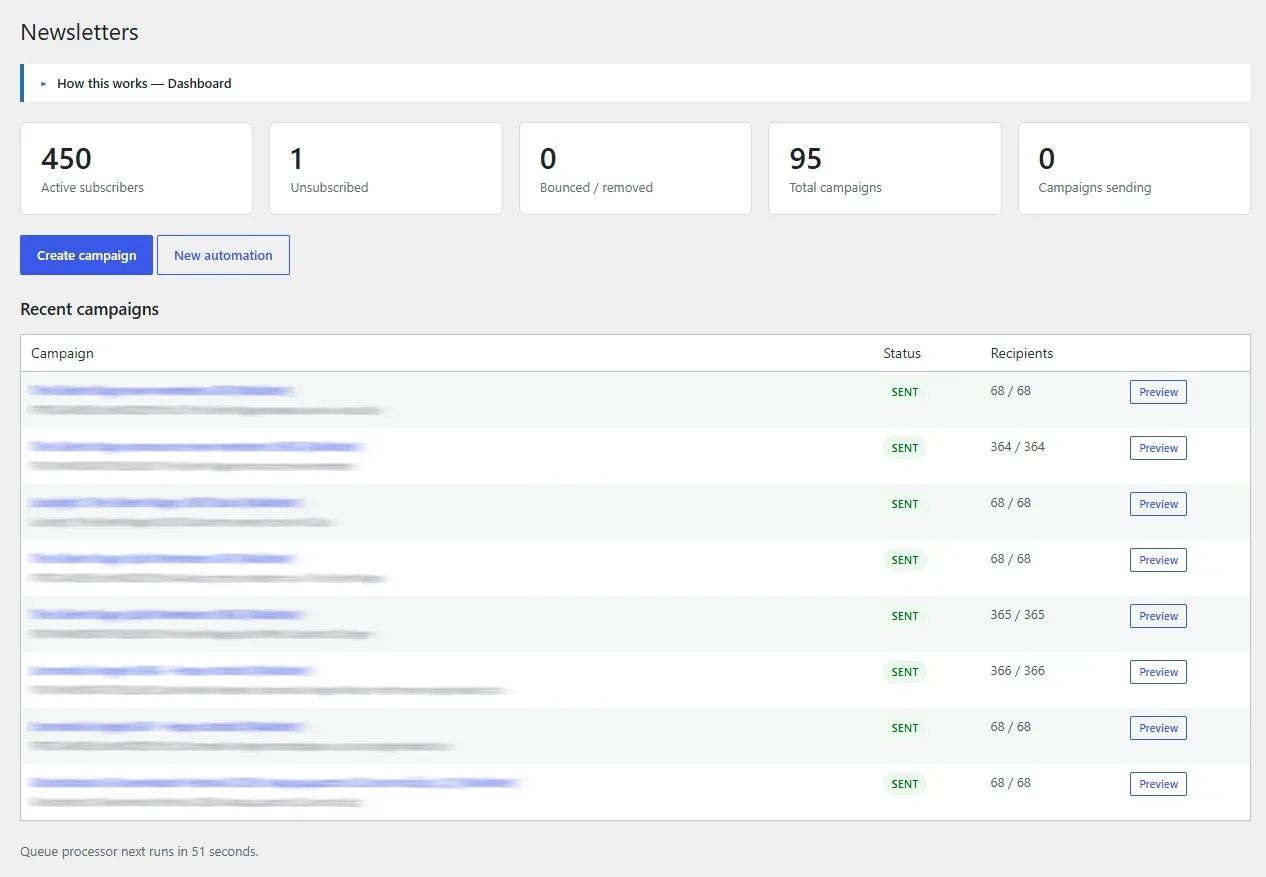
Task: Click the SENT badge of 366 / 366 row
Action: click(905, 672)
